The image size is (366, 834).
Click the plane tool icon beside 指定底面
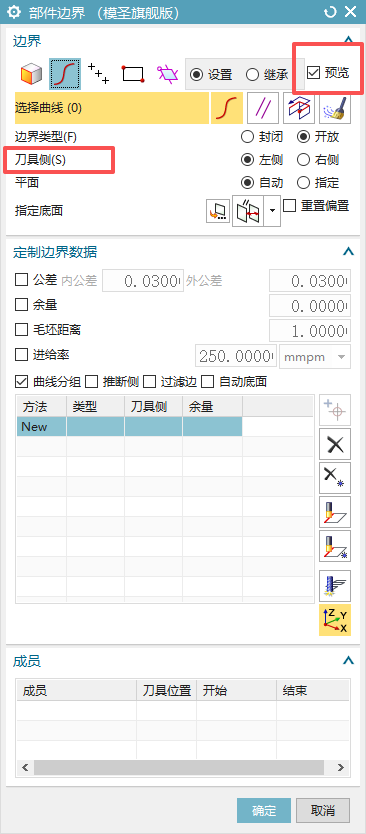[x=248, y=211]
